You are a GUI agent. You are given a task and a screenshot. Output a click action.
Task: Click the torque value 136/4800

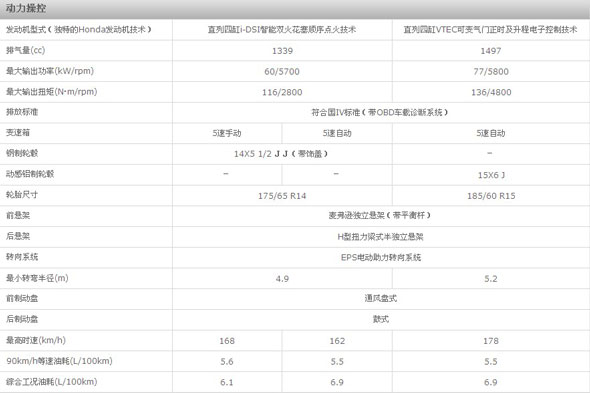491,92
